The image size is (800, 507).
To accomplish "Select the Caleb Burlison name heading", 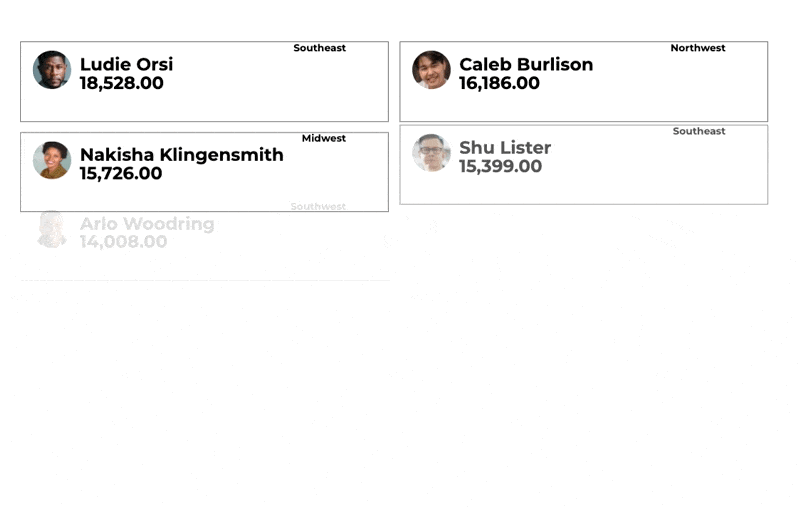I will [x=526, y=64].
